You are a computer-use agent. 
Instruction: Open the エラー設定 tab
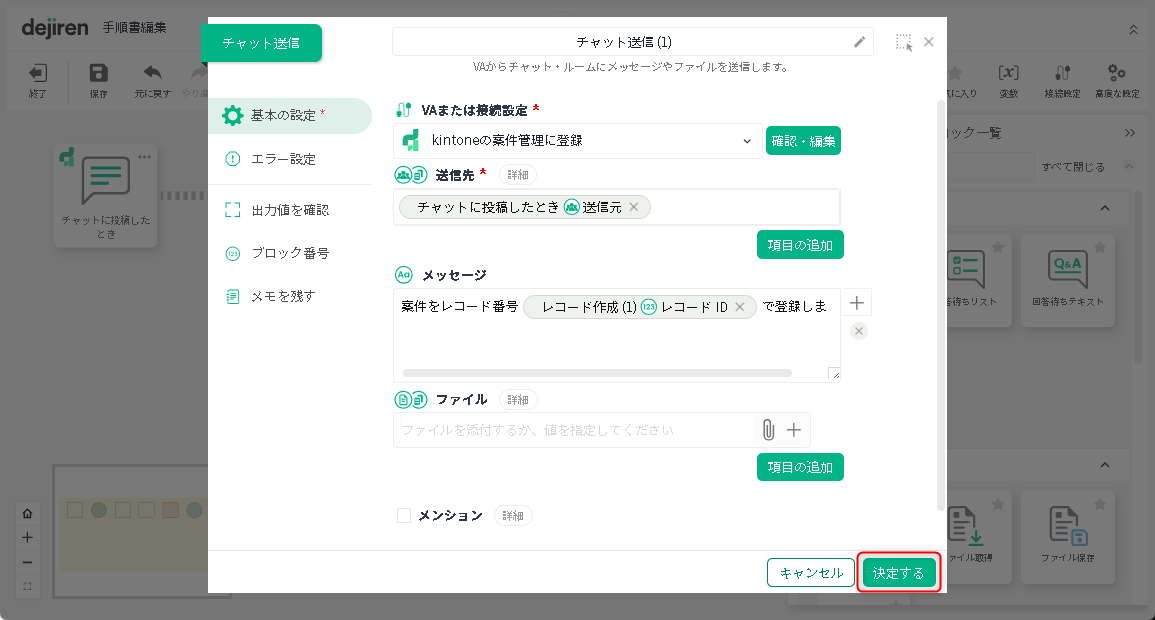click(x=283, y=159)
